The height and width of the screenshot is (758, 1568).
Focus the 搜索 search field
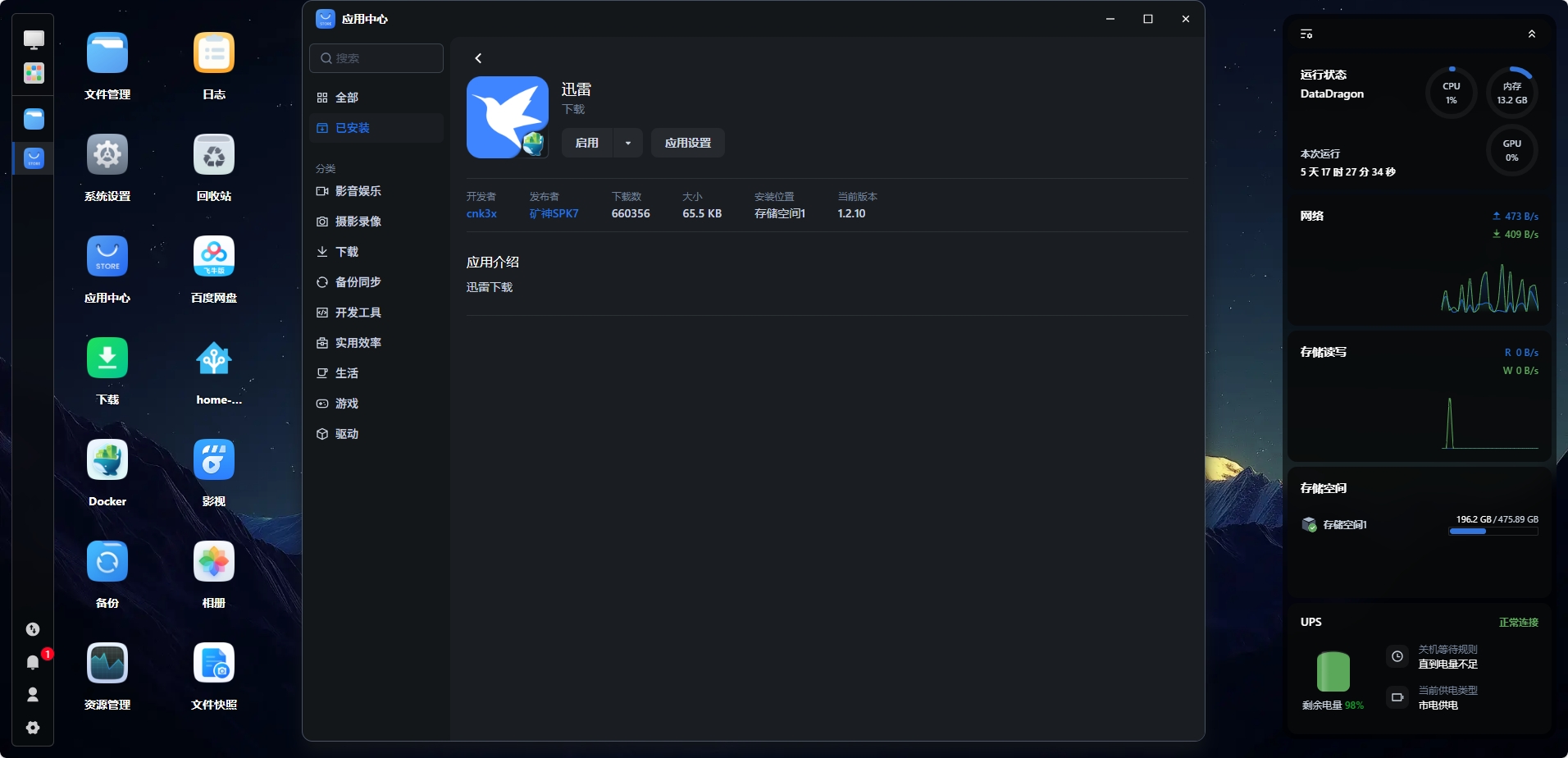pos(376,58)
